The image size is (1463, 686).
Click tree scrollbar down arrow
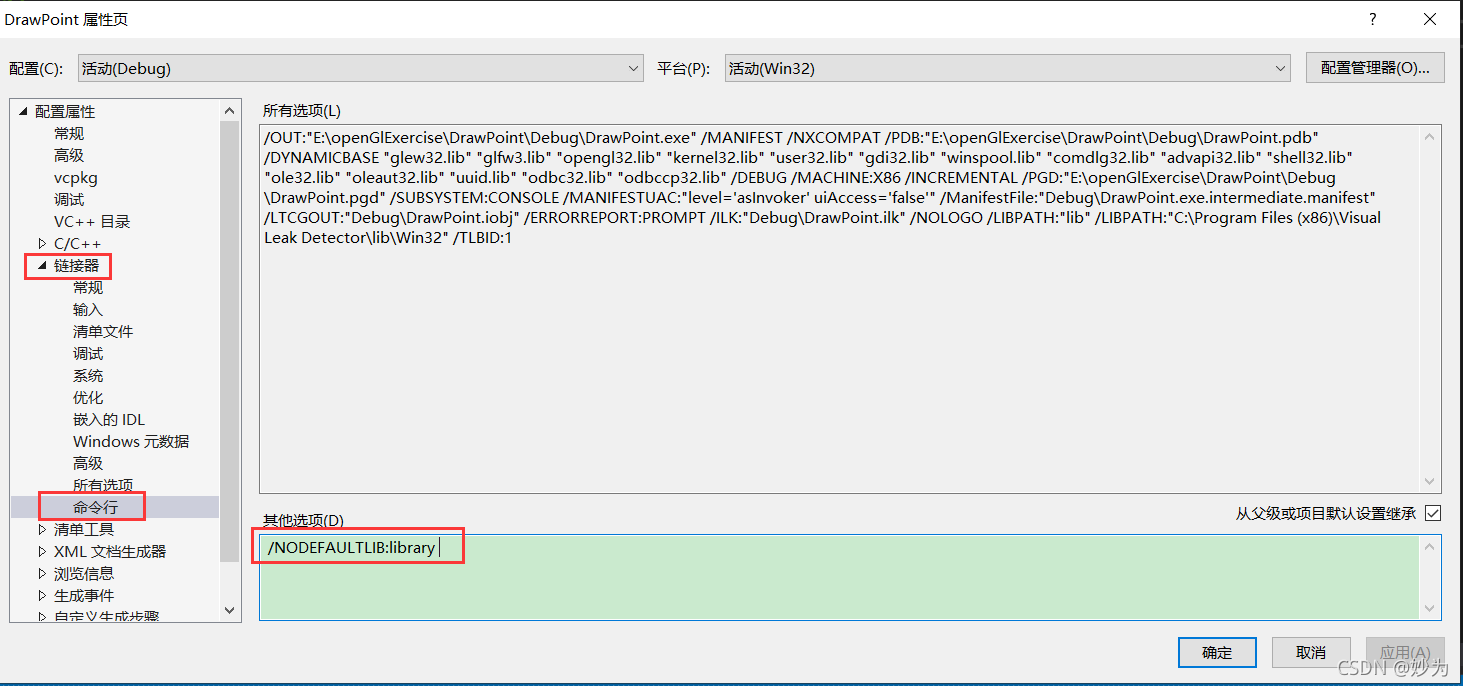tap(230, 609)
